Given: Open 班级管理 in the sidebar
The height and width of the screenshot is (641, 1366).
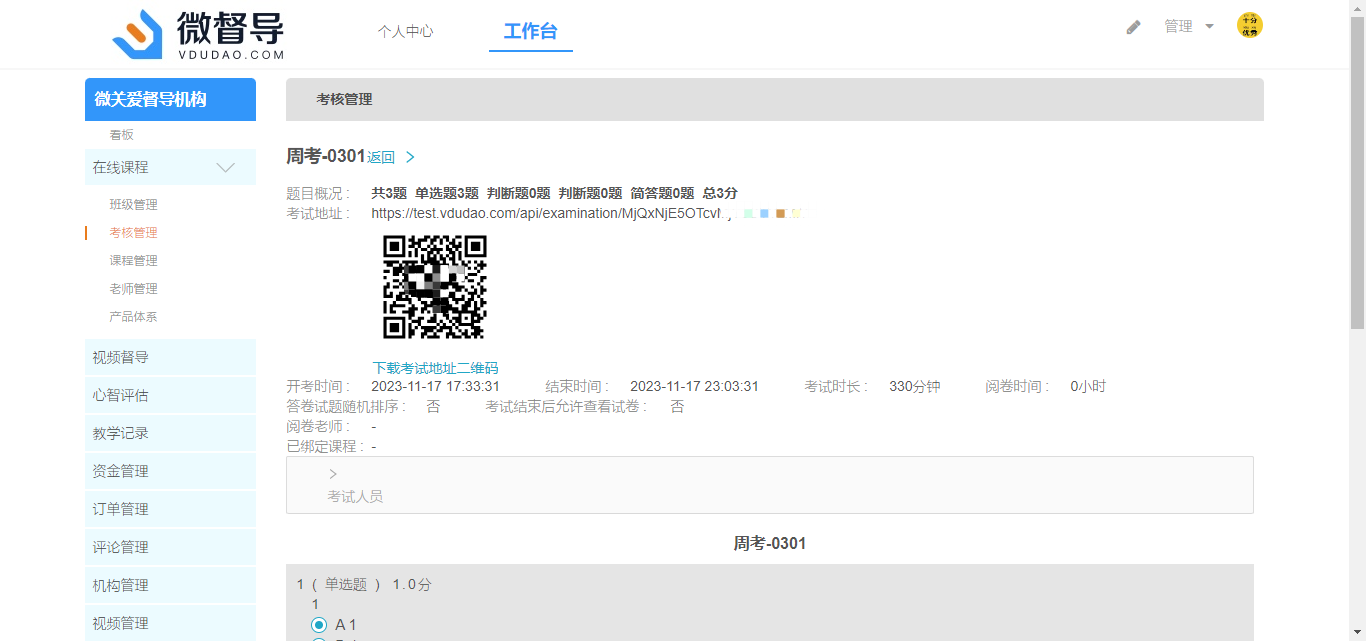Looking at the screenshot, I should click(133, 205).
